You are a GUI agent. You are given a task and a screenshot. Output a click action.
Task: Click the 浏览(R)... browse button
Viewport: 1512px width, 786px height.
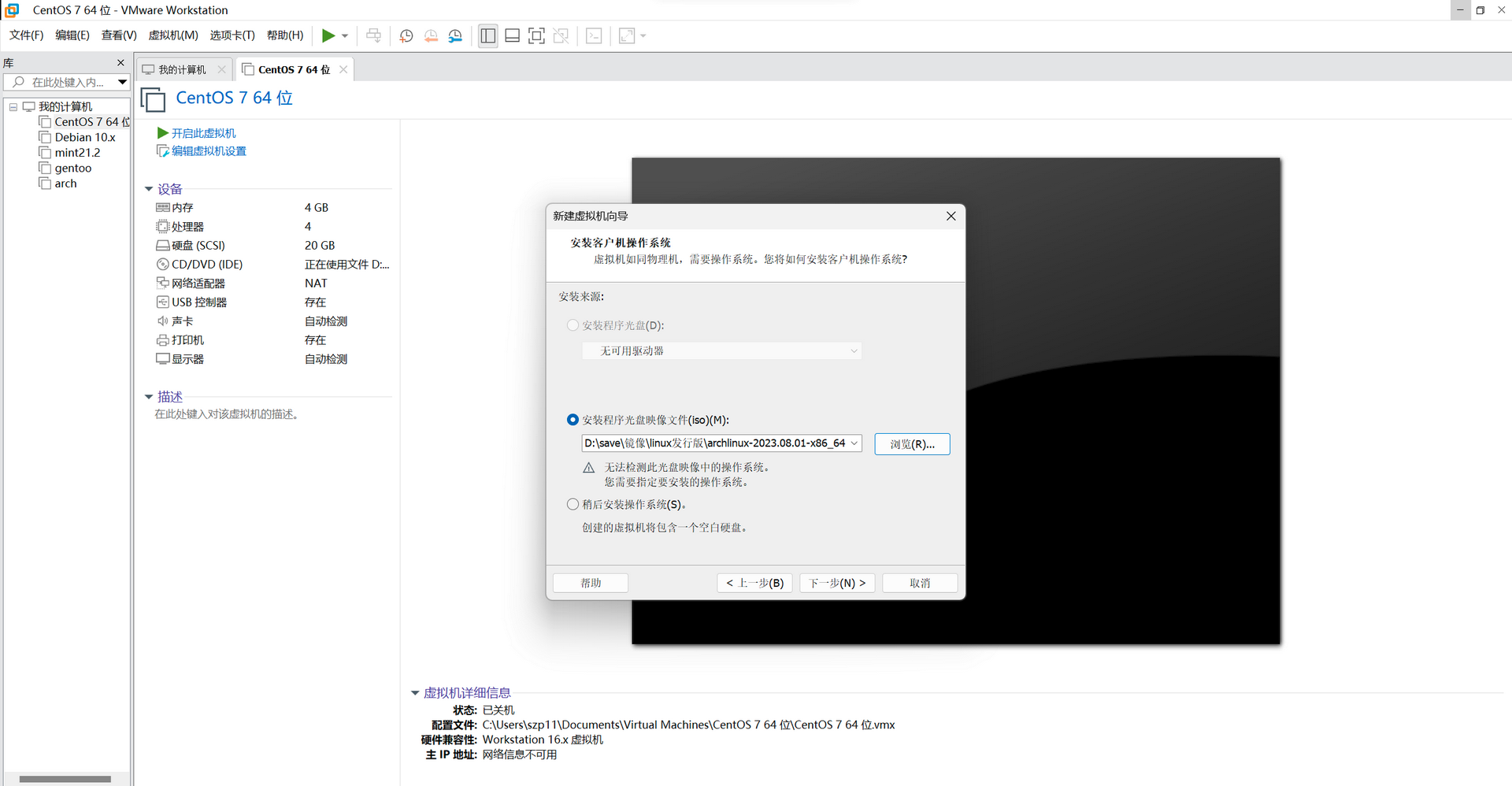912,444
